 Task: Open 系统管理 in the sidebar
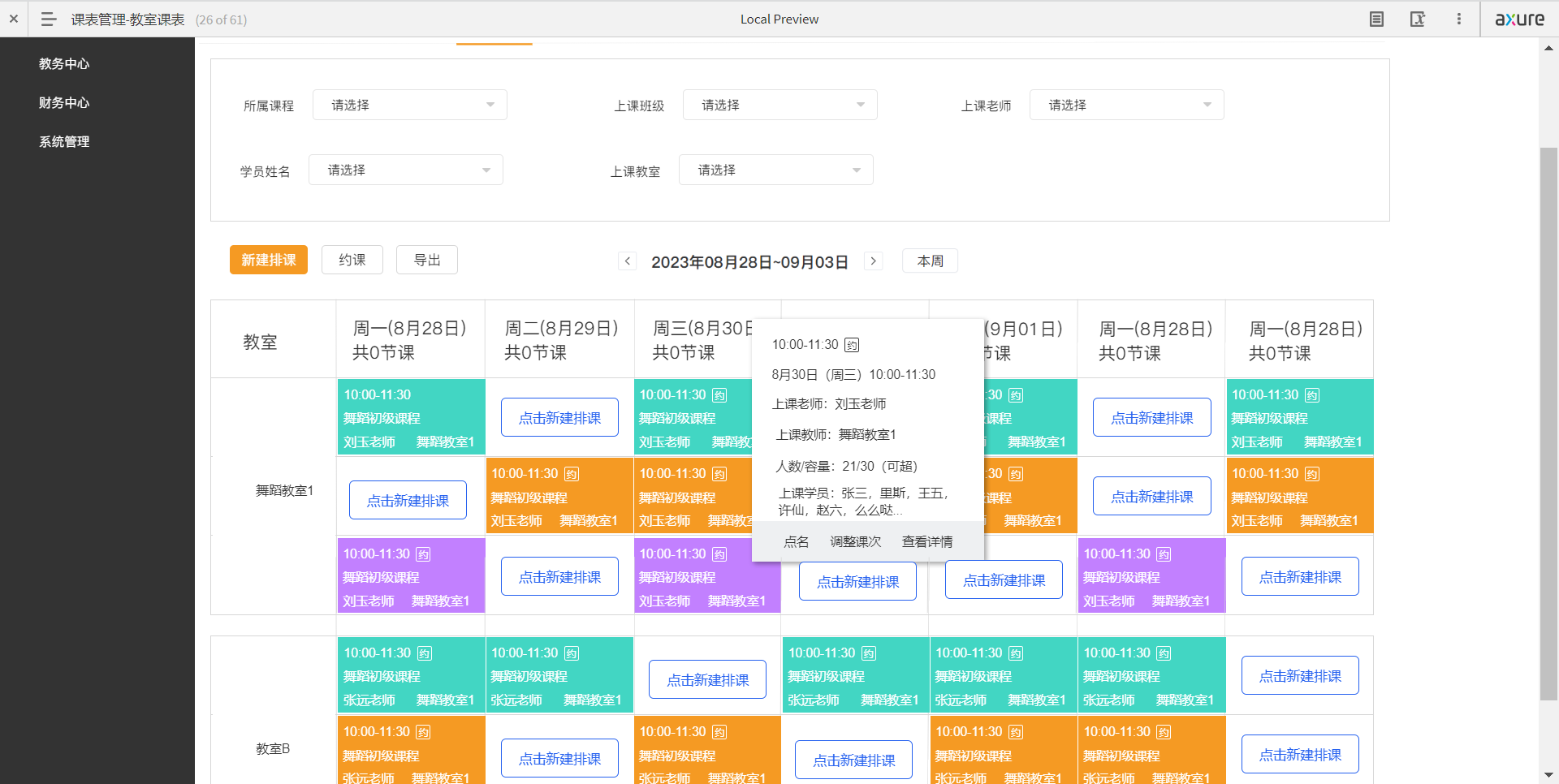[64, 141]
